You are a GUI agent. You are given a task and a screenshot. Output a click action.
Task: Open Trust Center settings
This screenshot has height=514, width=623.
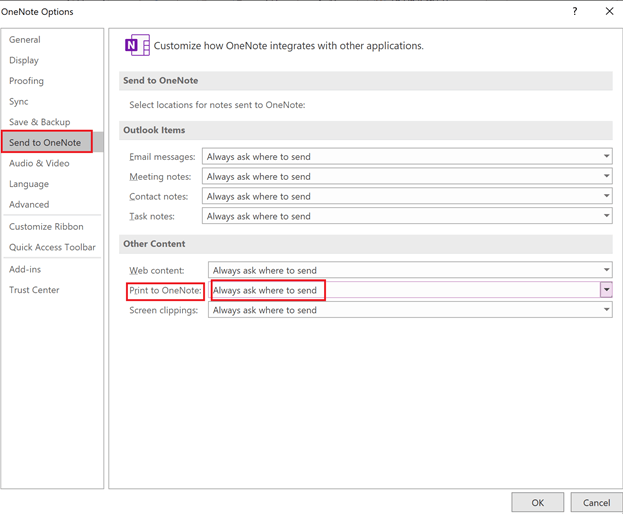(34, 290)
